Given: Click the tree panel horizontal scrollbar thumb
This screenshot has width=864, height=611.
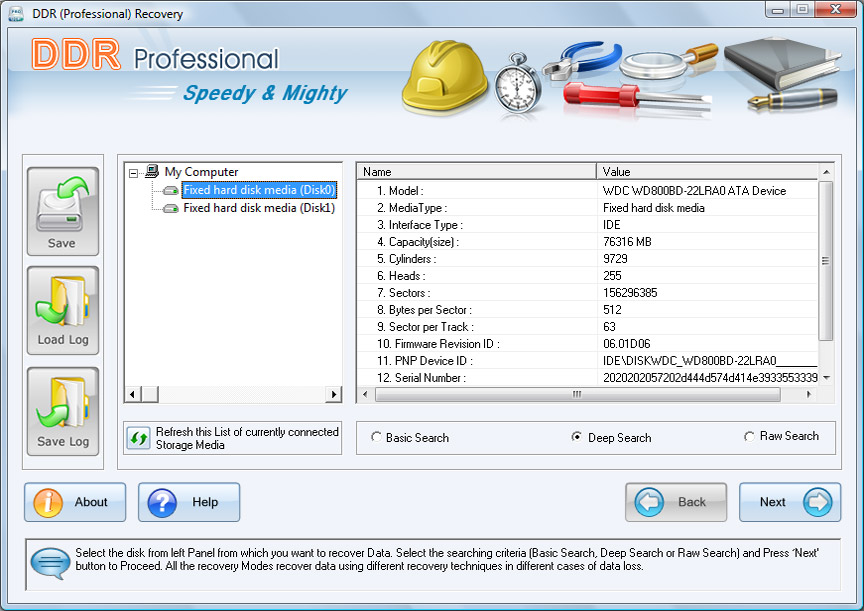Looking at the screenshot, I should [x=150, y=394].
